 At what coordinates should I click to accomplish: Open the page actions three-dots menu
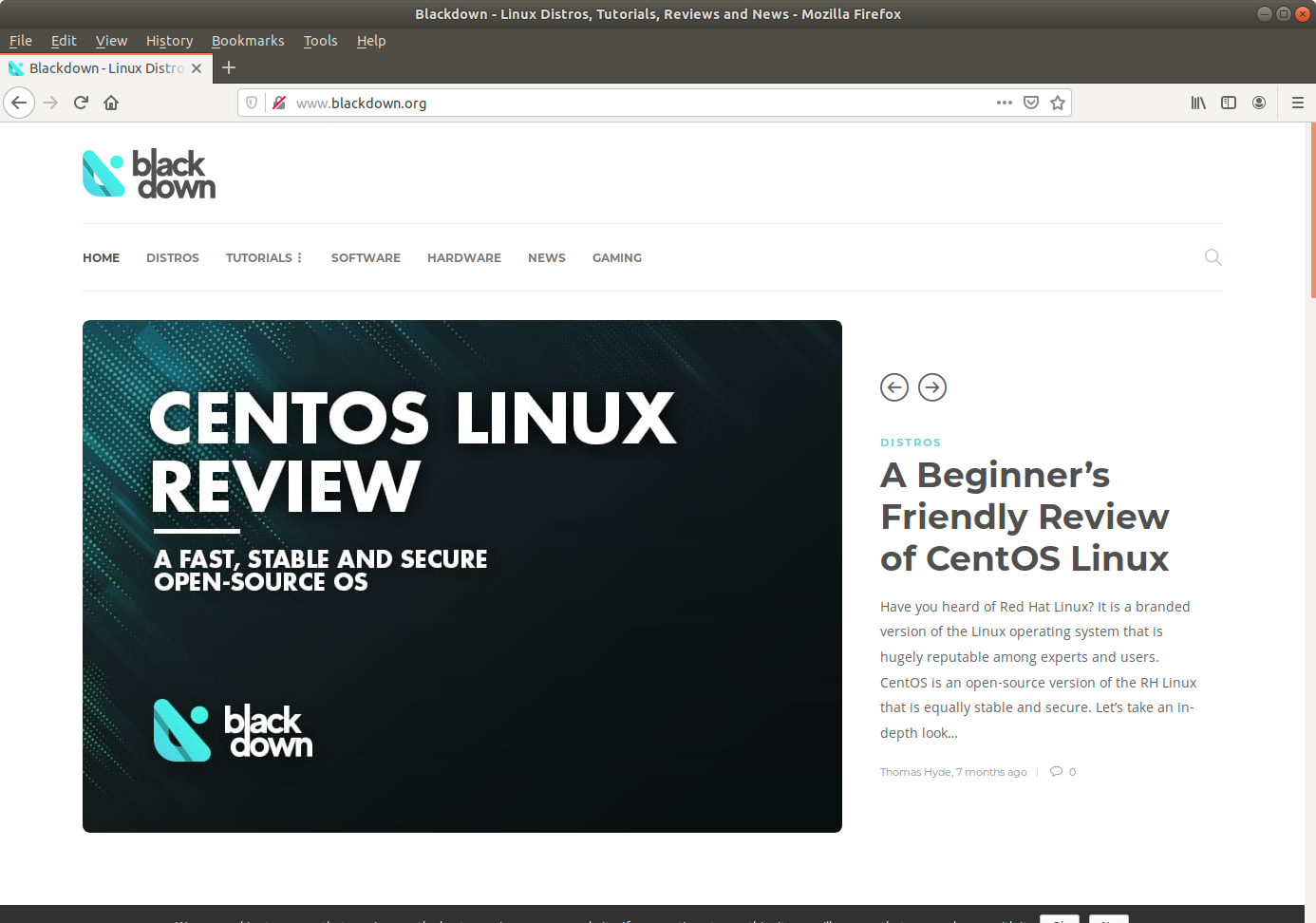tap(1004, 103)
